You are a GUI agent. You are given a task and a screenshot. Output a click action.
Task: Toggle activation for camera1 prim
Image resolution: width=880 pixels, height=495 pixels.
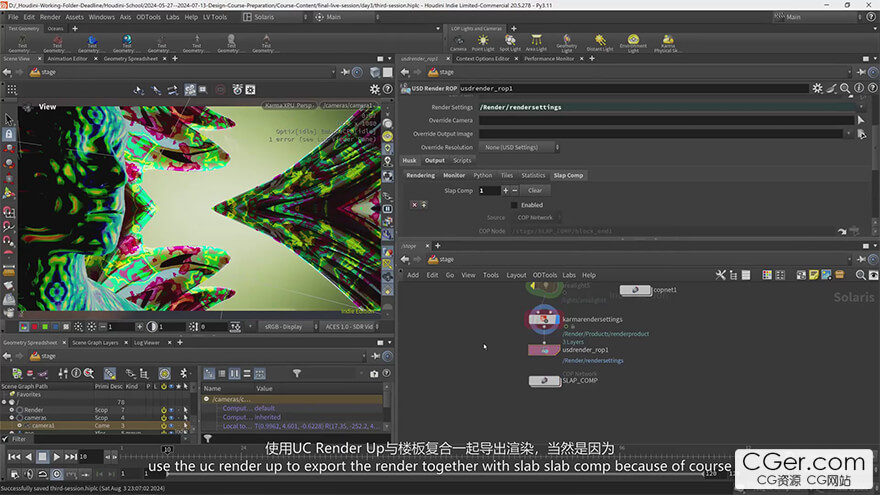[x=163, y=426]
